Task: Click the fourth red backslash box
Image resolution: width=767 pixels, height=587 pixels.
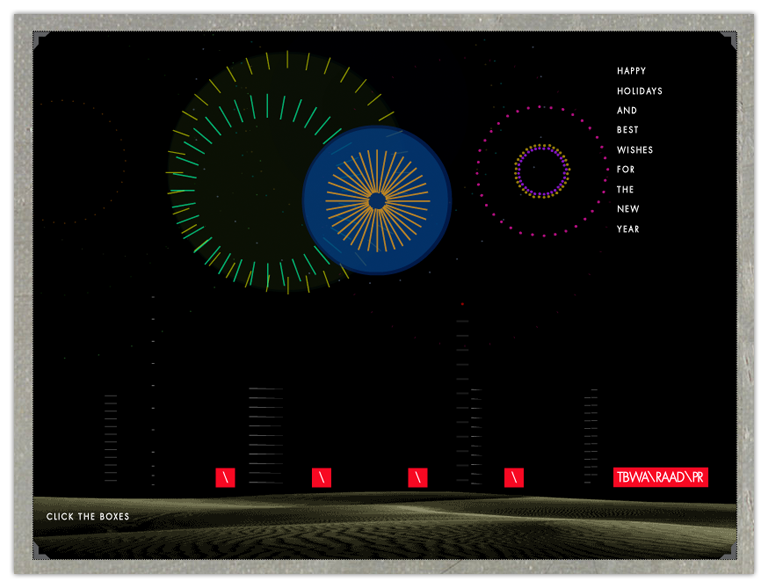Action: [514, 477]
